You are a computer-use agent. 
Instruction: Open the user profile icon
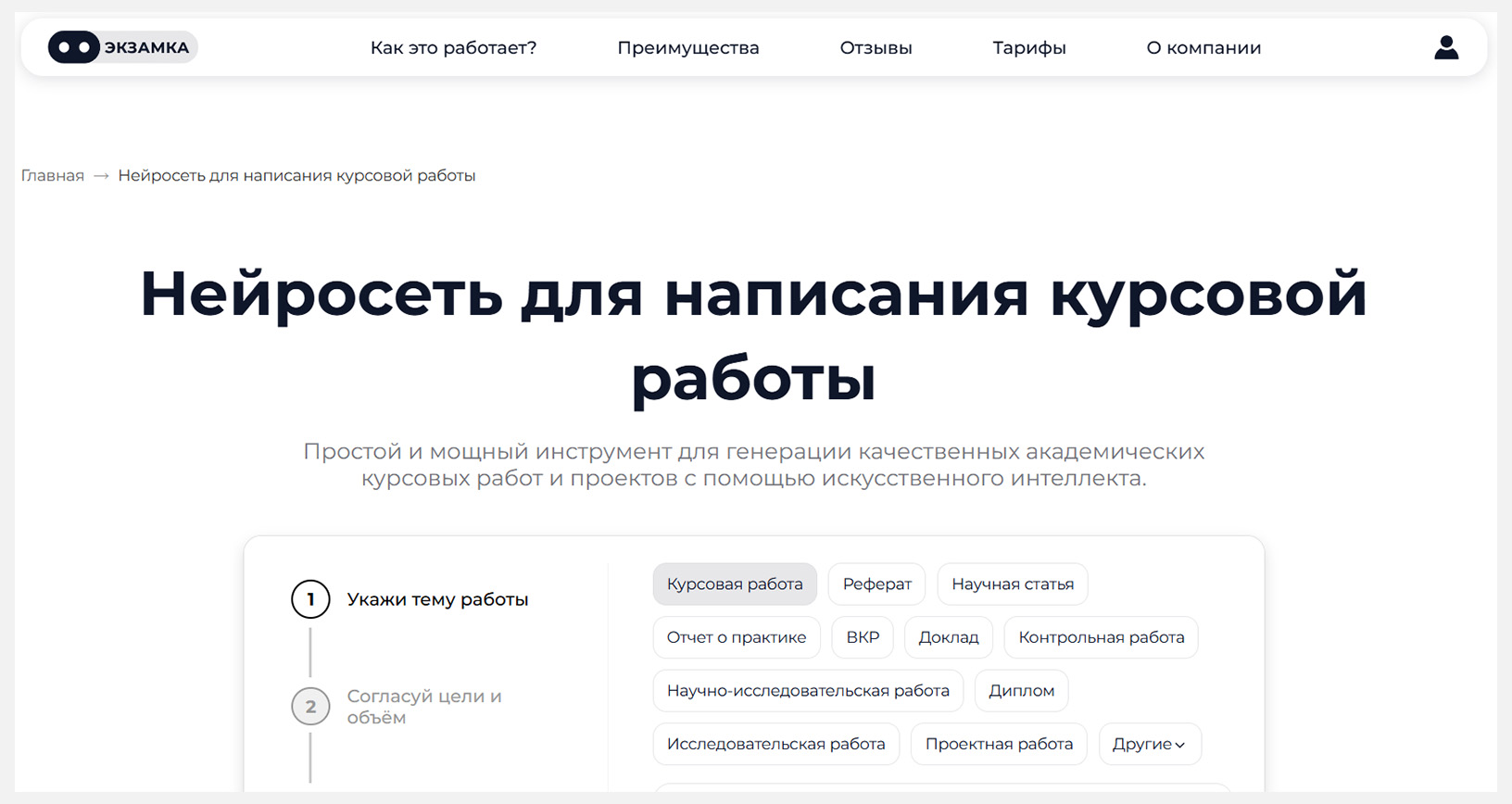pyautogui.click(x=1446, y=47)
